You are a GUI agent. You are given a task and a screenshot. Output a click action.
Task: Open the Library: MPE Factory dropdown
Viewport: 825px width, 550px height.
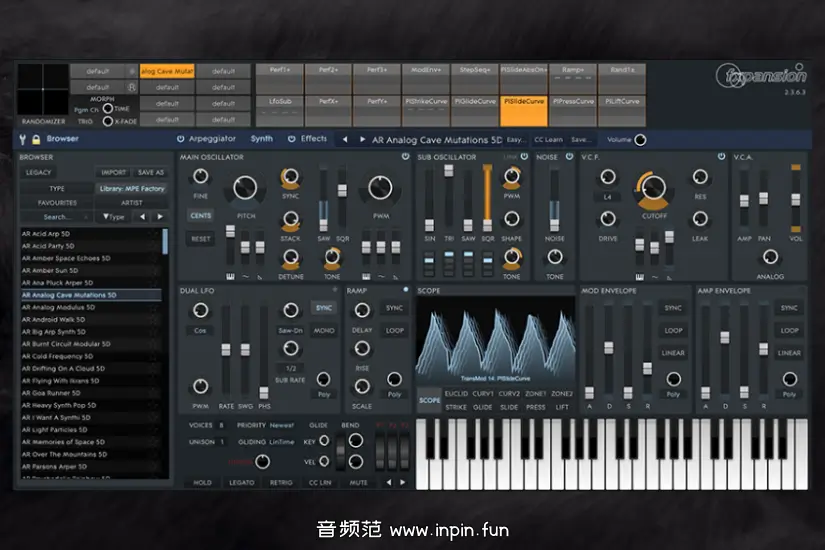point(132,188)
